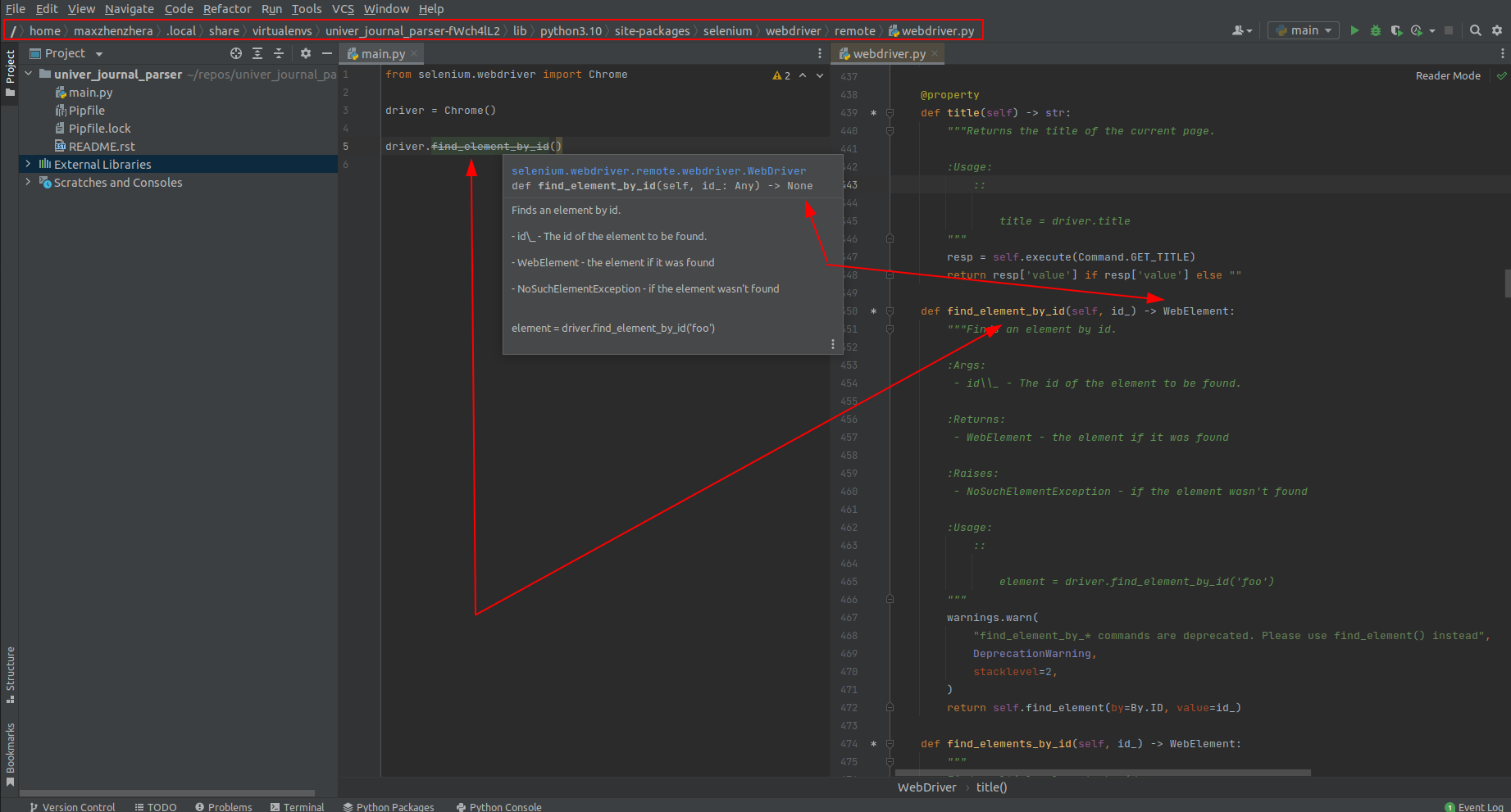This screenshot has width=1511, height=812.
Task: Open documentation popup more options
Action: click(x=833, y=344)
